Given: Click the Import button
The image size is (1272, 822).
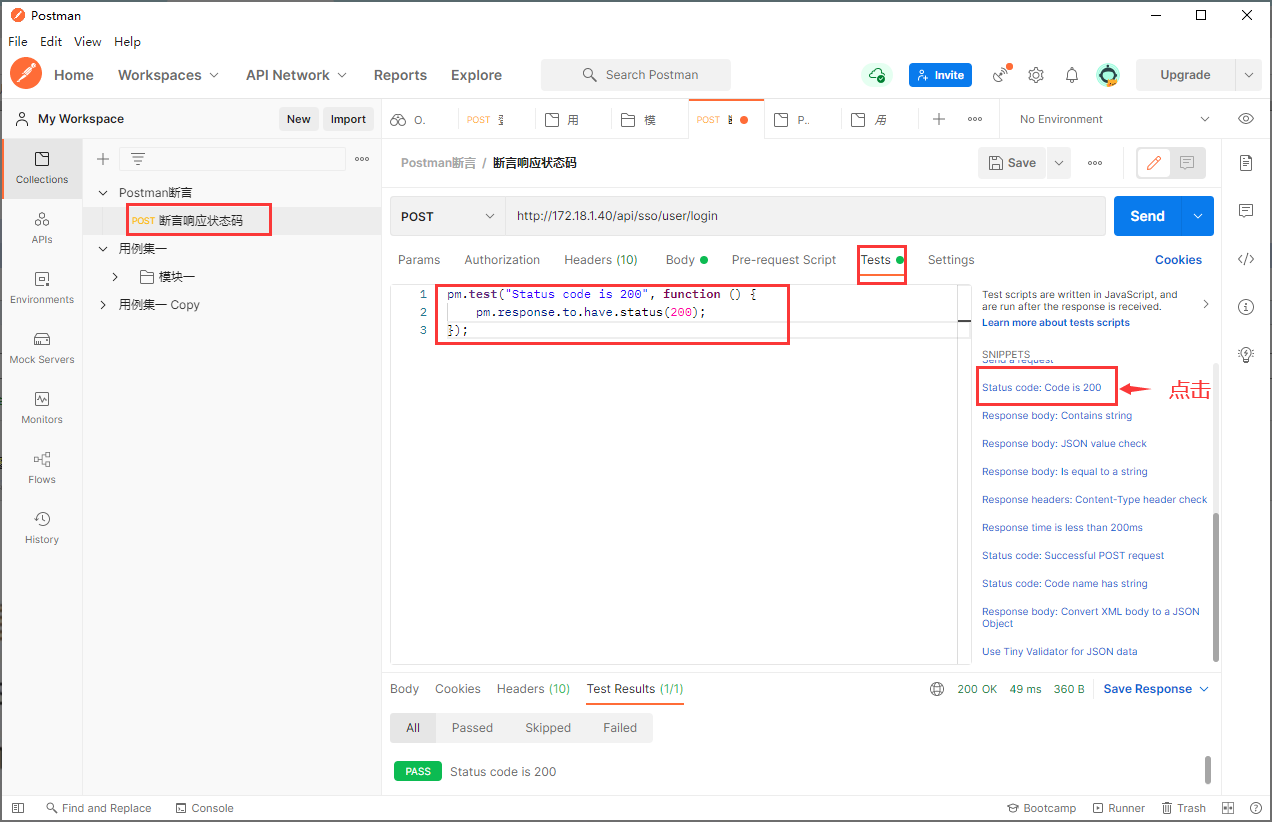Looking at the screenshot, I should coord(348,119).
